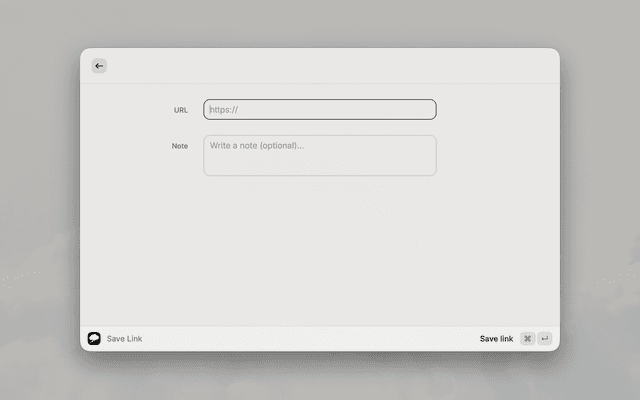Click the desktop background above the window
Image resolution: width=640 pixels, height=400 pixels.
(x=320, y=24)
